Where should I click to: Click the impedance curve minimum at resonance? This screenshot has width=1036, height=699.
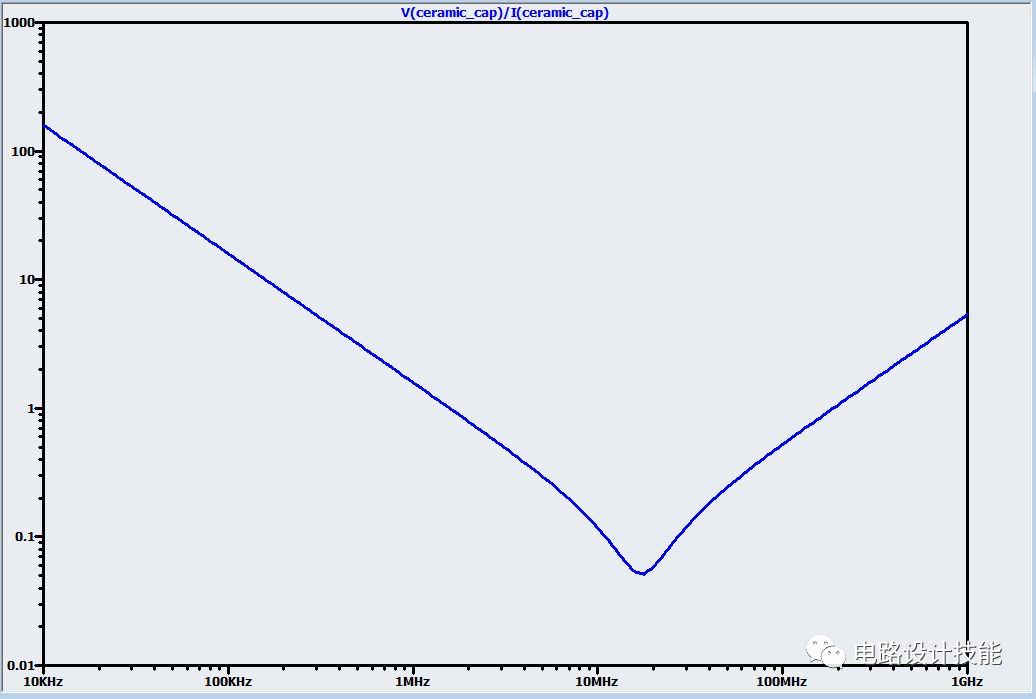642,572
